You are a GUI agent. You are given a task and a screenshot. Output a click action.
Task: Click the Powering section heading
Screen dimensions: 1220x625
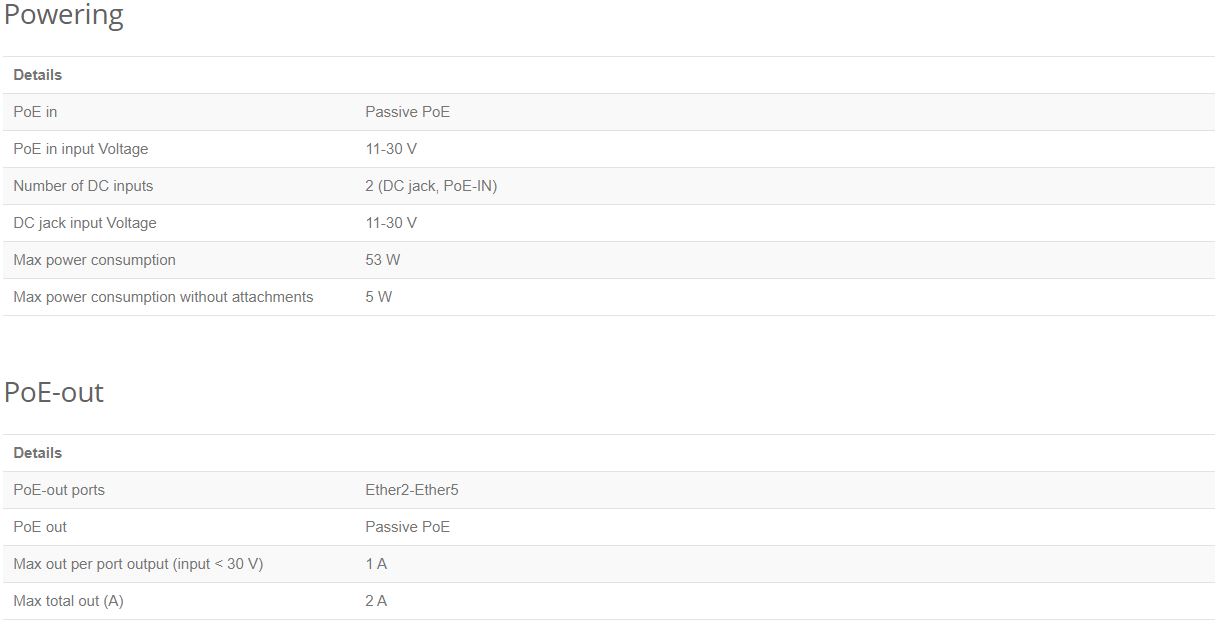[x=64, y=15]
